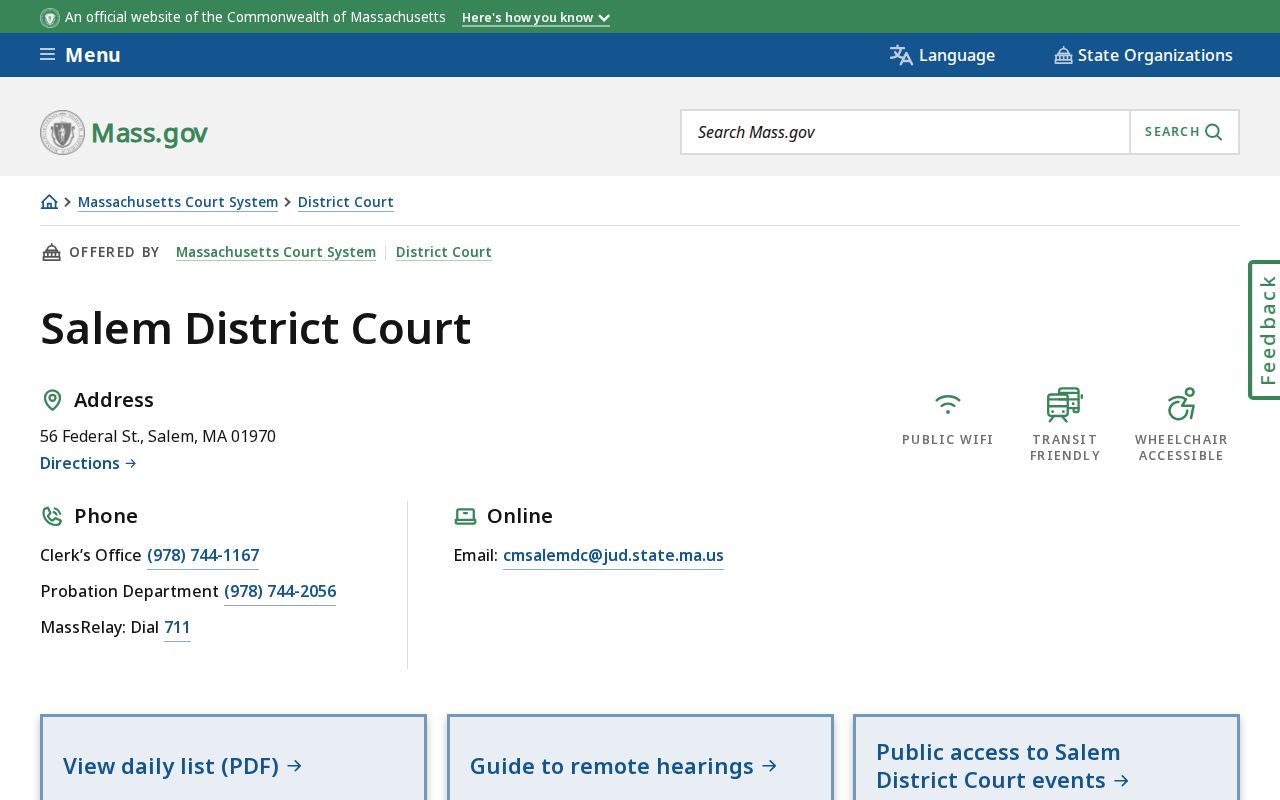The image size is (1280, 800).
Task: Open the Menu navigation label
Action: point(93,55)
